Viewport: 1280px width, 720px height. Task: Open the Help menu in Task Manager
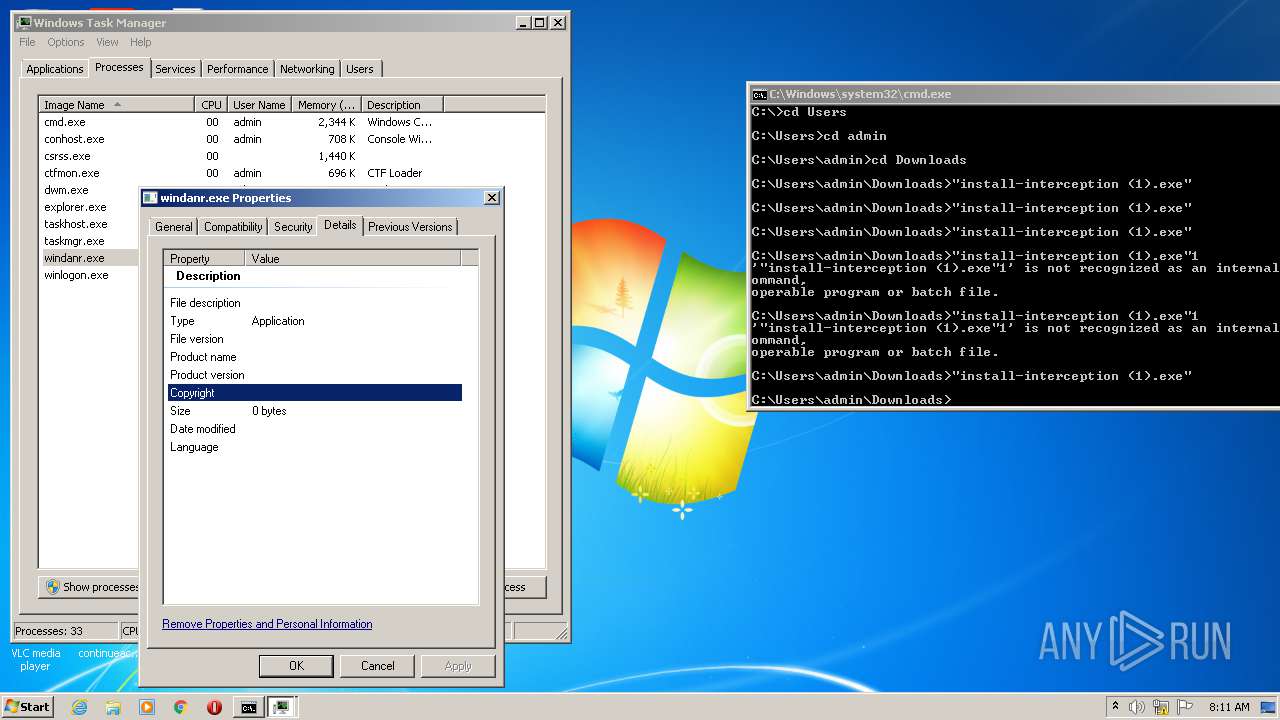(141, 42)
